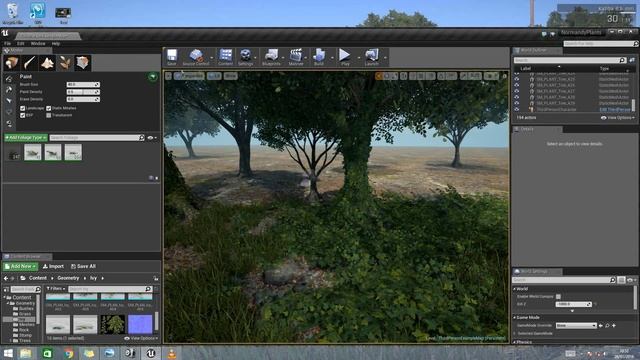
Task: Open the World Outliner View Options dropdown
Action: [x=618, y=118]
